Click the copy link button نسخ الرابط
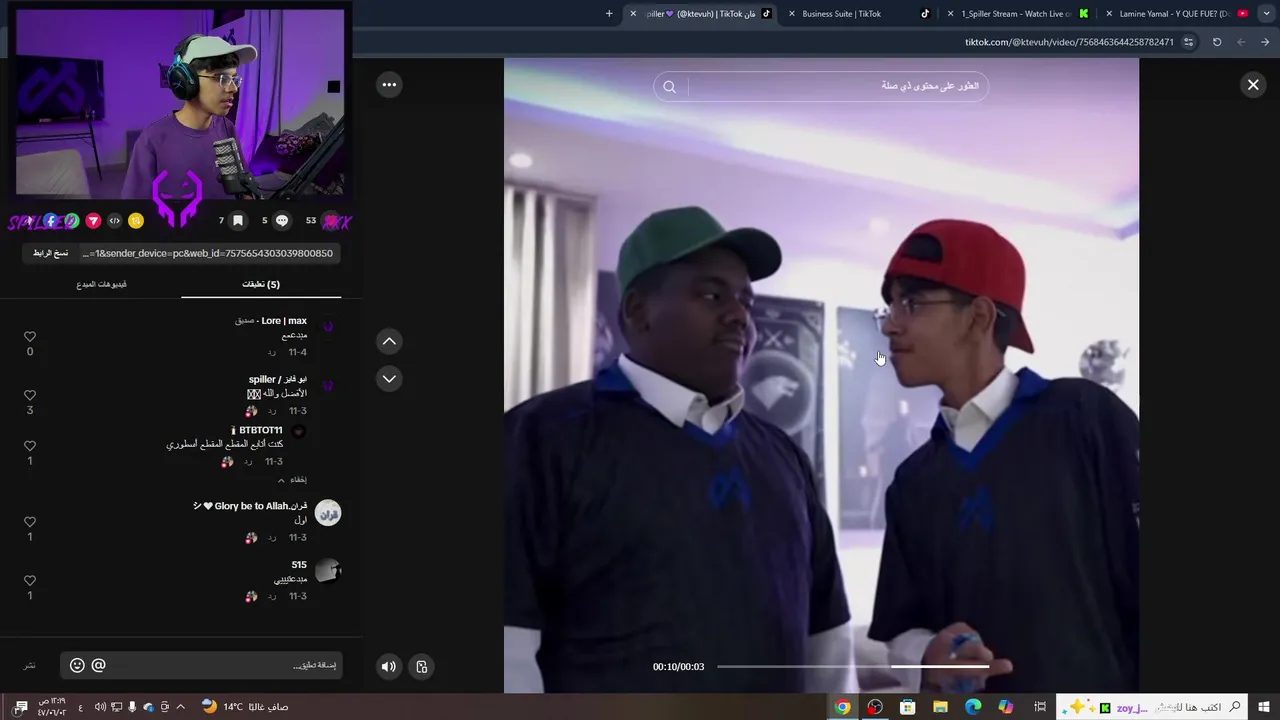 [x=50, y=253]
